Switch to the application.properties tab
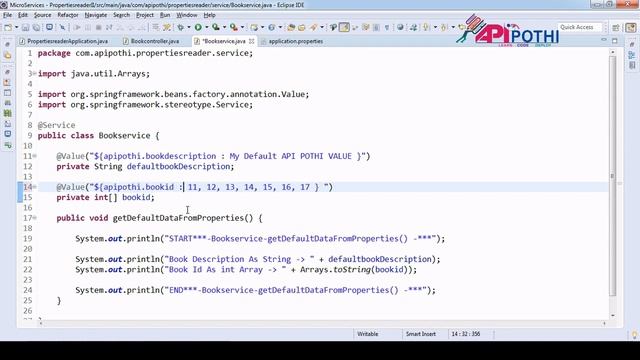640x360 pixels. coord(292,41)
